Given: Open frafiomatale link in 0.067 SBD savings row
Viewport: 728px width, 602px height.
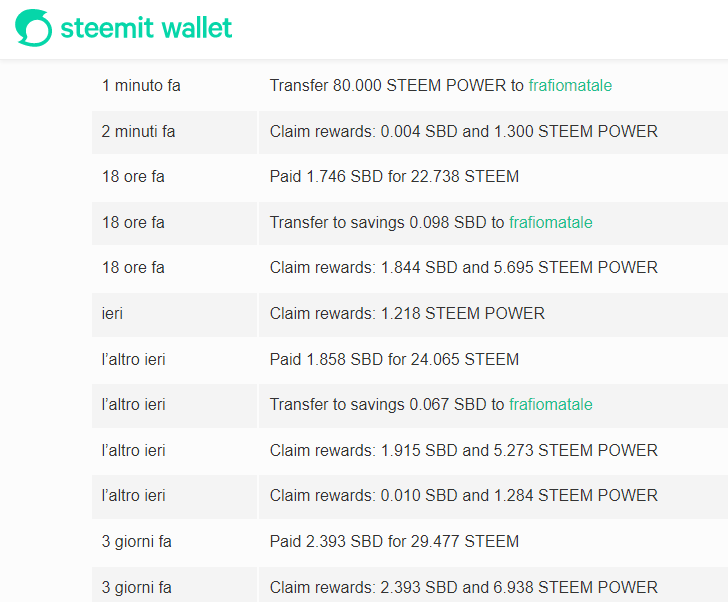Looking at the screenshot, I should tap(551, 404).
